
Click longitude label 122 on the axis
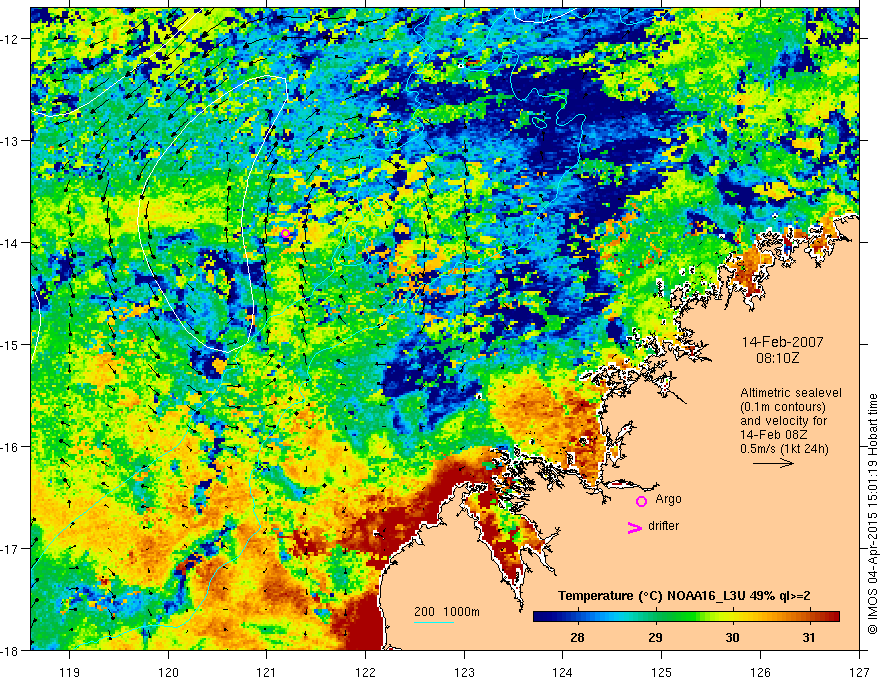[365, 672]
